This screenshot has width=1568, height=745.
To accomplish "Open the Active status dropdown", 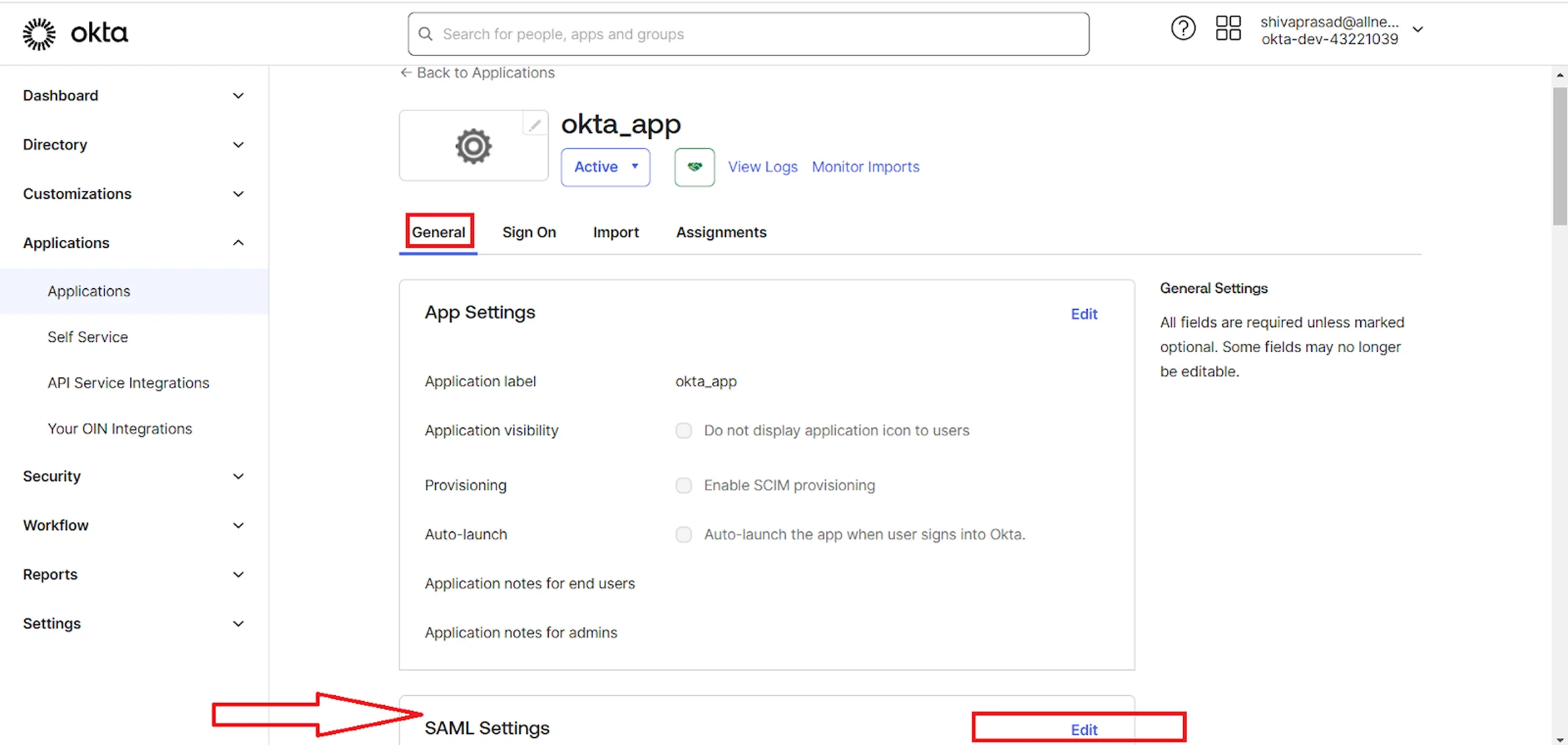I will click(x=605, y=167).
